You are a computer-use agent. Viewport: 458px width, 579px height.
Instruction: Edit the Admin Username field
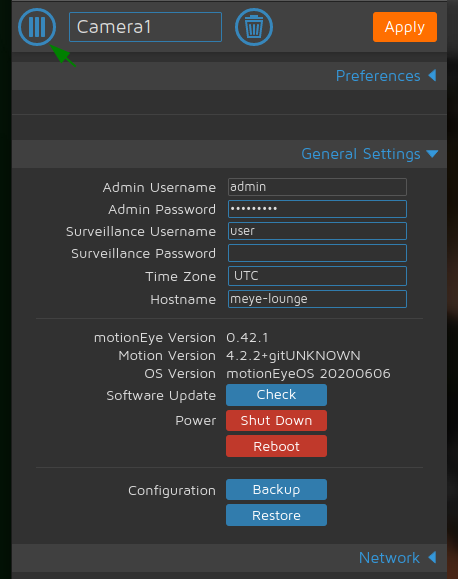tap(317, 187)
